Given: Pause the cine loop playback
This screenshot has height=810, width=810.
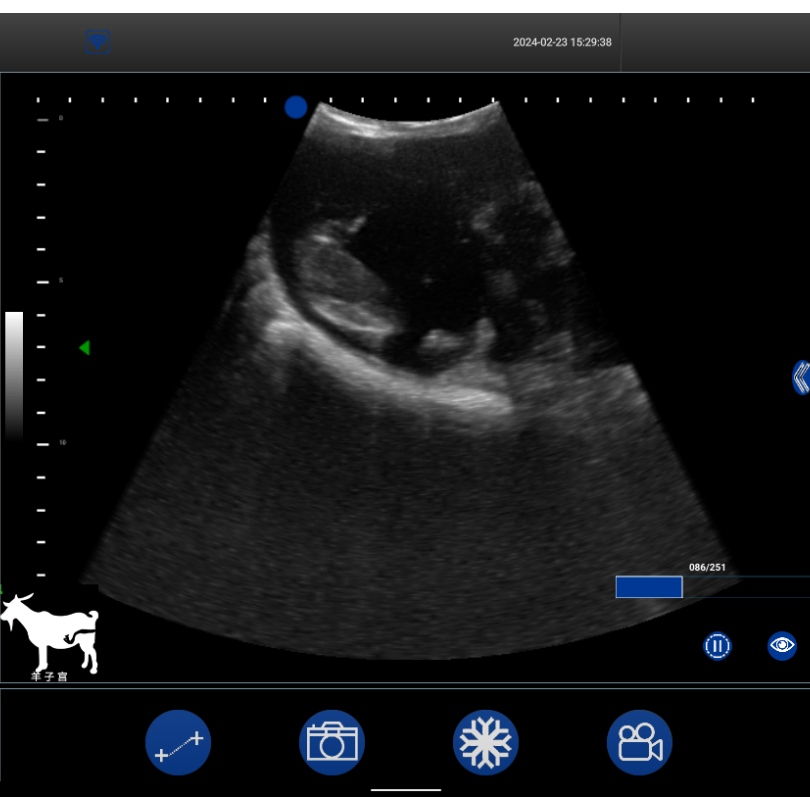Looking at the screenshot, I should 718,646.
